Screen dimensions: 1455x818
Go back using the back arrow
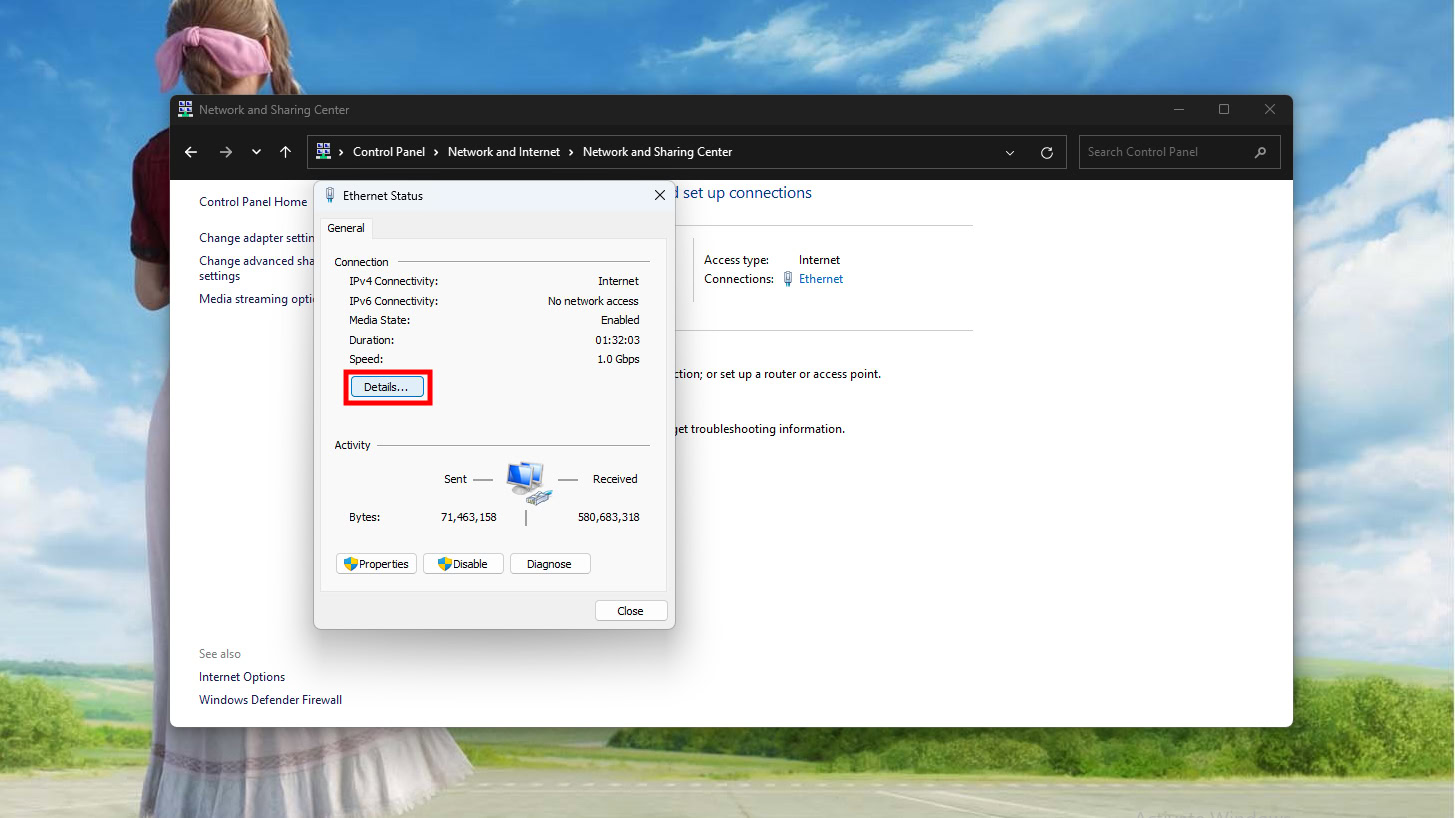(x=191, y=152)
